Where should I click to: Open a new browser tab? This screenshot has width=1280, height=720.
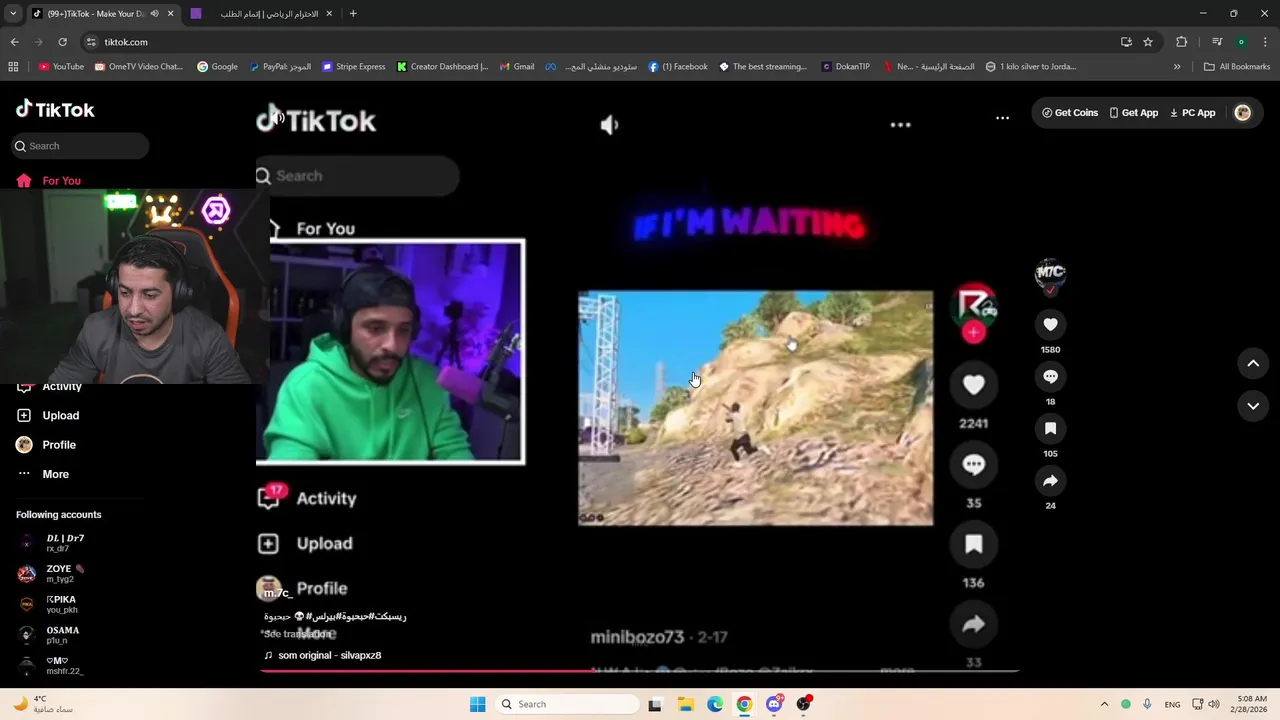[x=353, y=14]
